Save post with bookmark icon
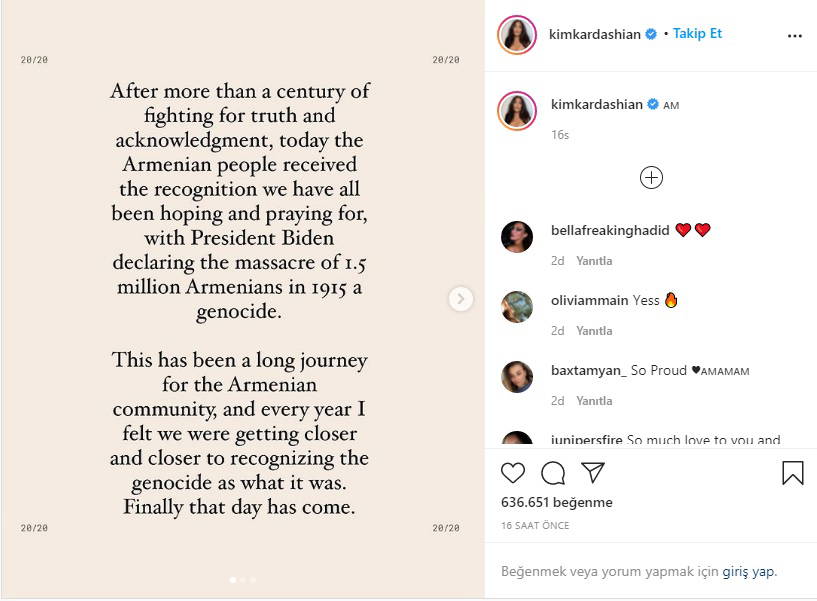Screen dimensions: 817x601 click(792, 473)
